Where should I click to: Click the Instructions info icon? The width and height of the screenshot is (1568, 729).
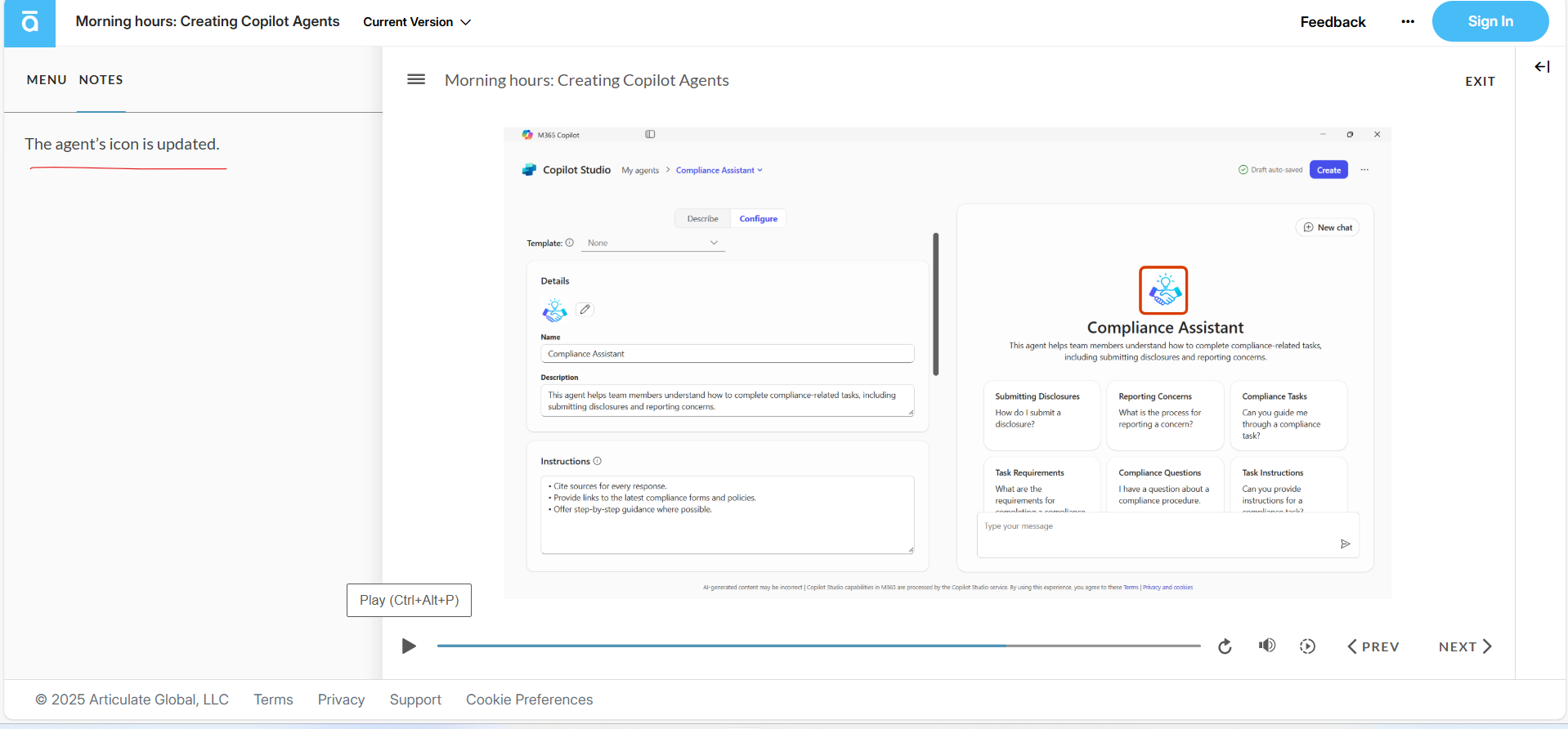click(x=598, y=461)
